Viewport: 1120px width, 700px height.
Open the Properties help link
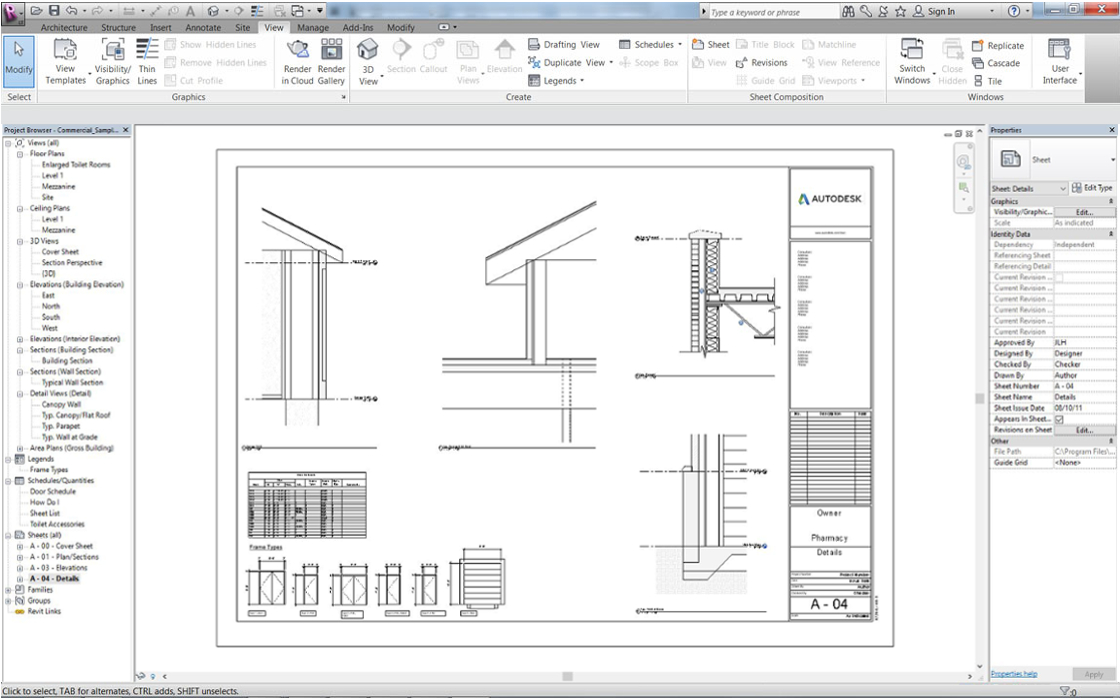pos(1014,674)
